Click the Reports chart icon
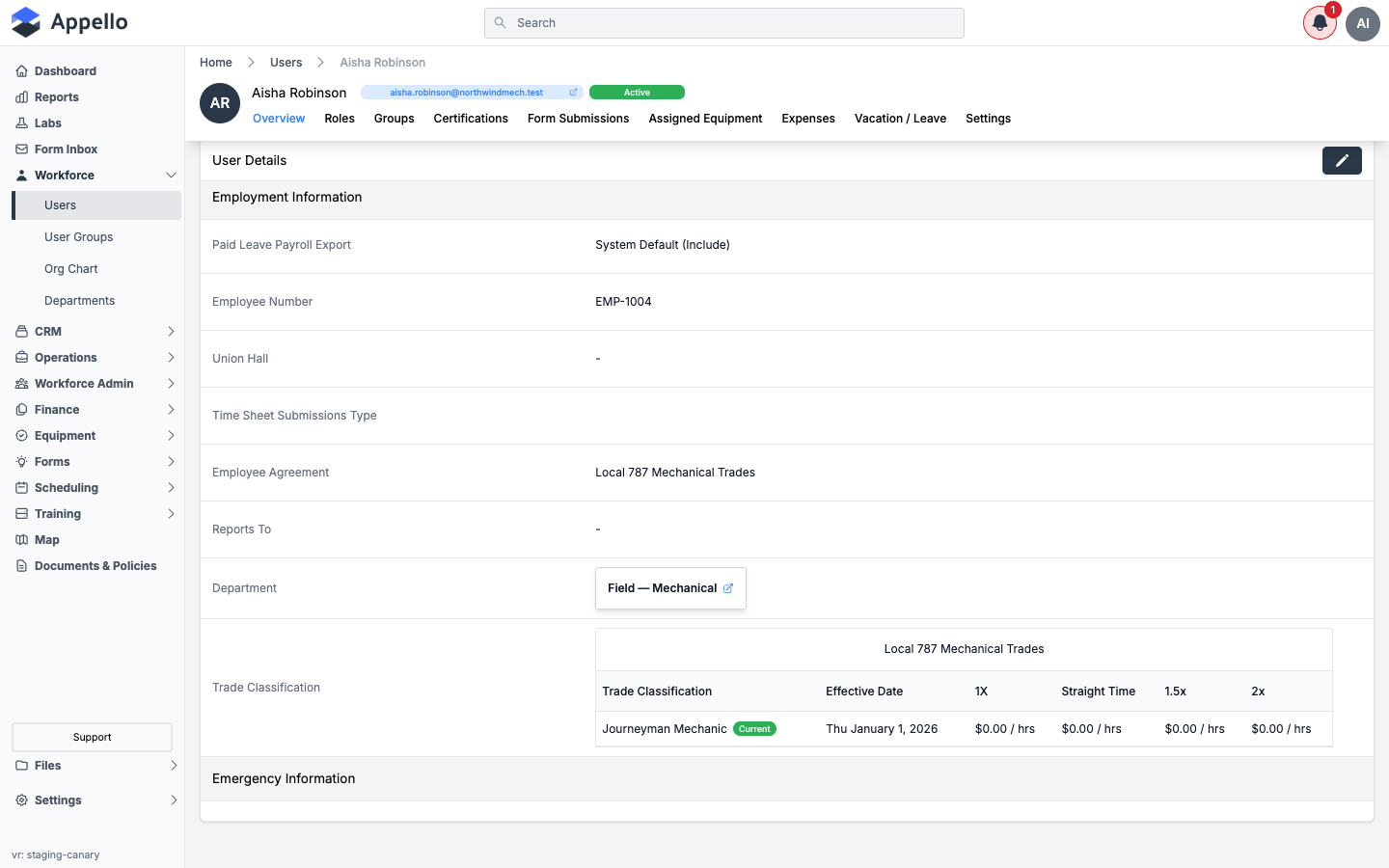The width and height of the screenshot is (1389, 868). 21,97
